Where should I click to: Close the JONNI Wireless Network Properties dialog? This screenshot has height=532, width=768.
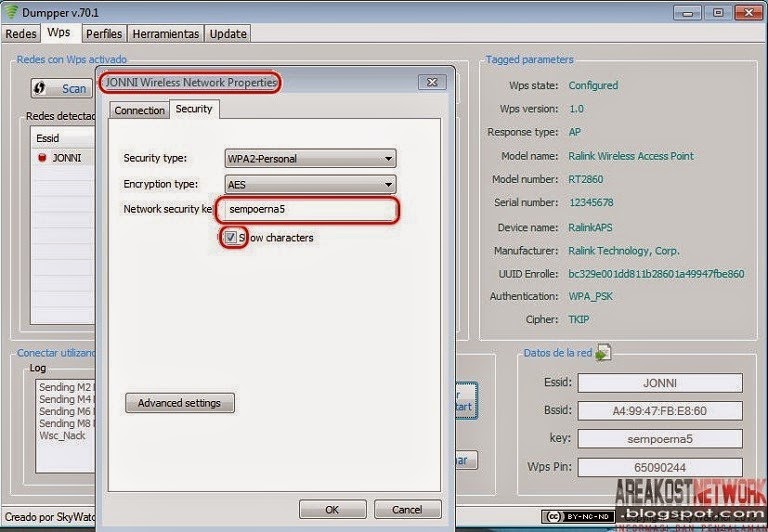click(x=432, y=82)
